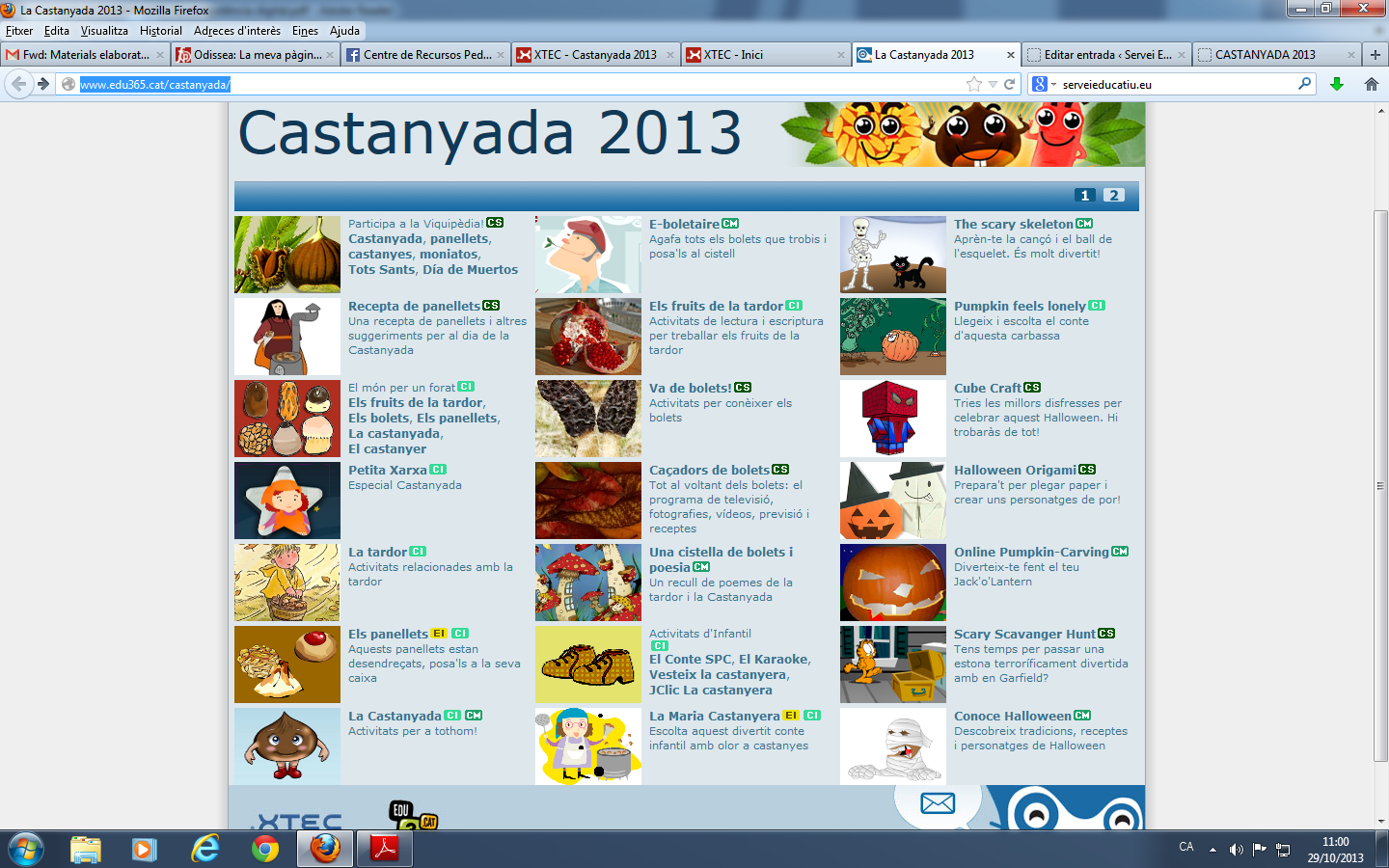Open the Firefox home page icon
Viewport: 1389px width, 868px height.
tap(1372, 85)
